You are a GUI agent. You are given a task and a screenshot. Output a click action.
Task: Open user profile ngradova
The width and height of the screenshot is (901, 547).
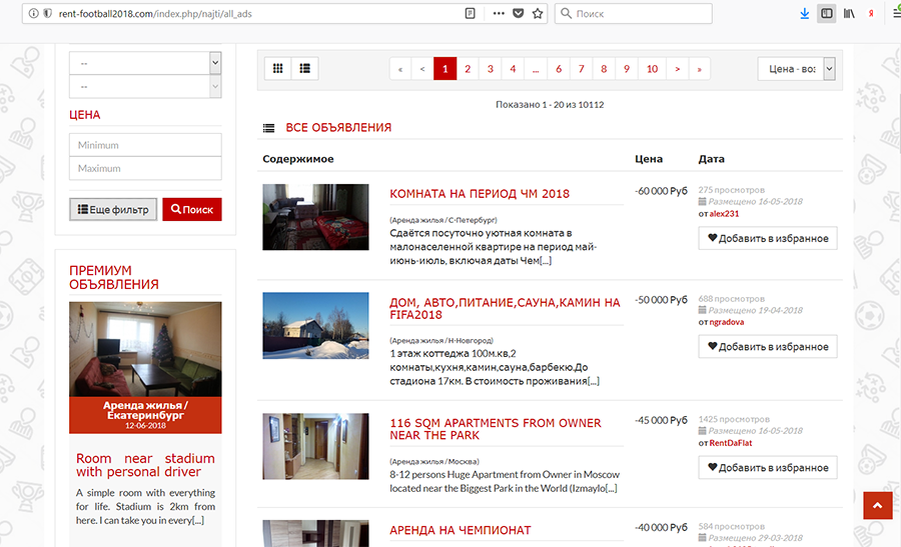[726, 322]
